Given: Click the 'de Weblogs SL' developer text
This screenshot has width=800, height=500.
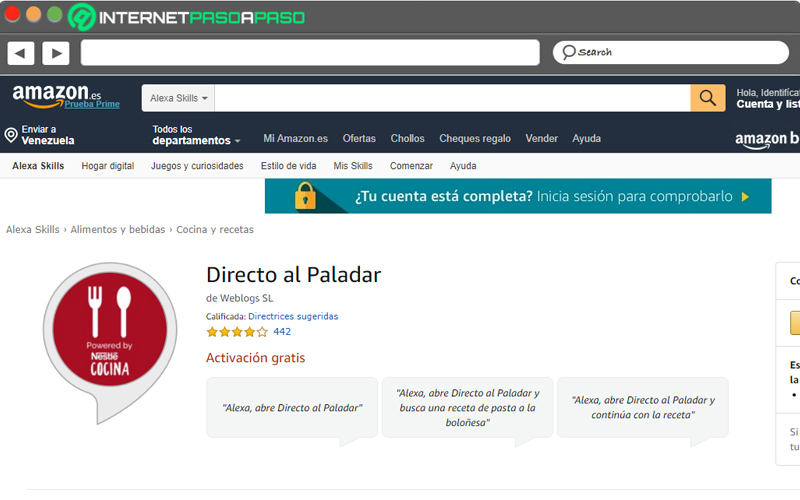Looking at the screenshot, I should (239, 298).
